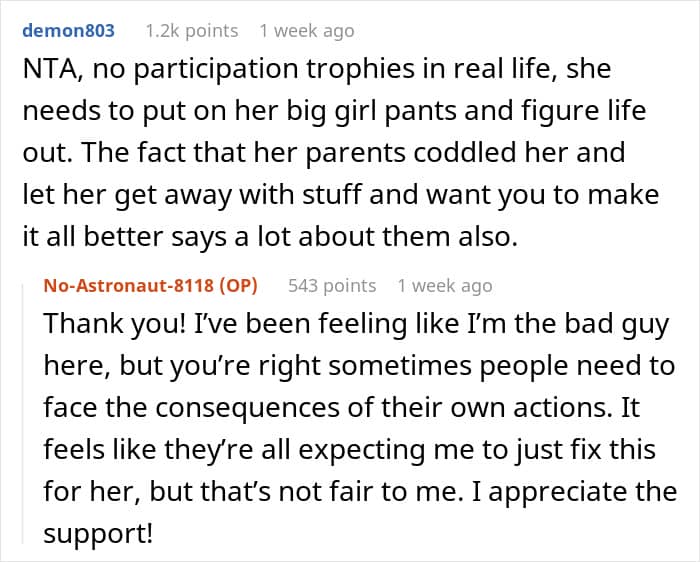The image size is (700, 562).
Task: Click the line 'for her, but that's not fair'
Action: pyautogui.click(x=360, y=491)
